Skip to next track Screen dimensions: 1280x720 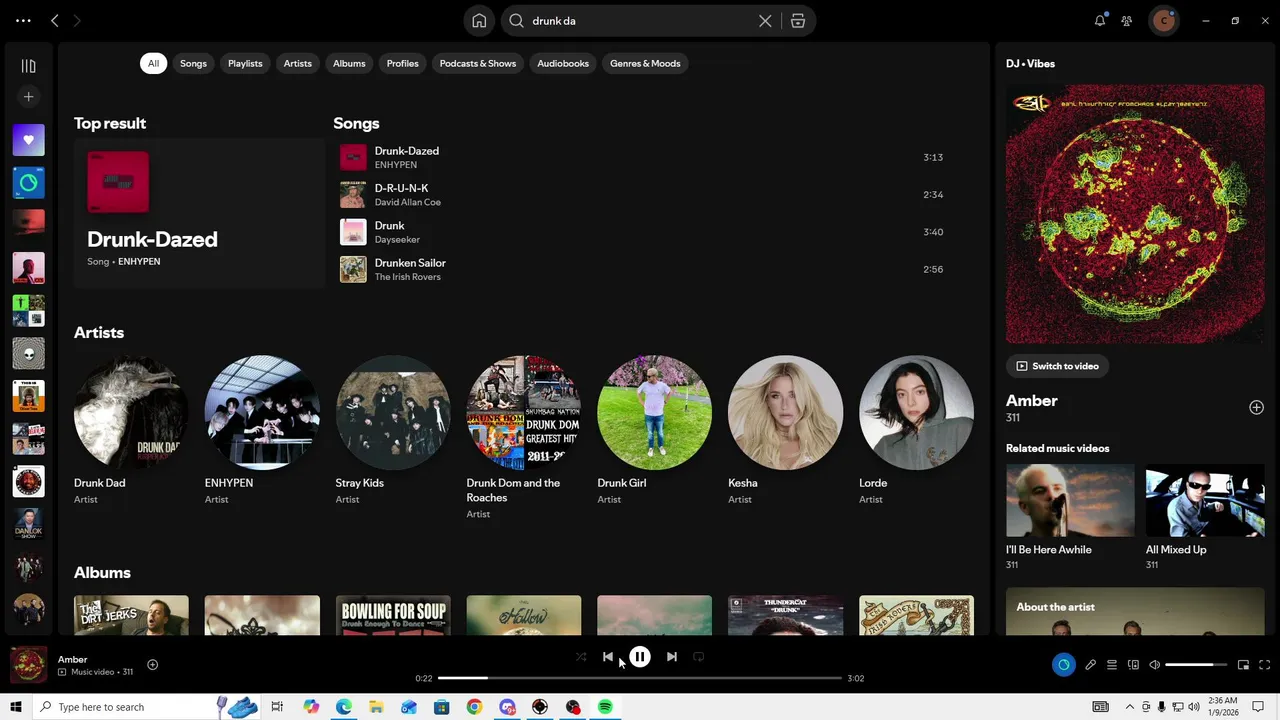(672, 657)
